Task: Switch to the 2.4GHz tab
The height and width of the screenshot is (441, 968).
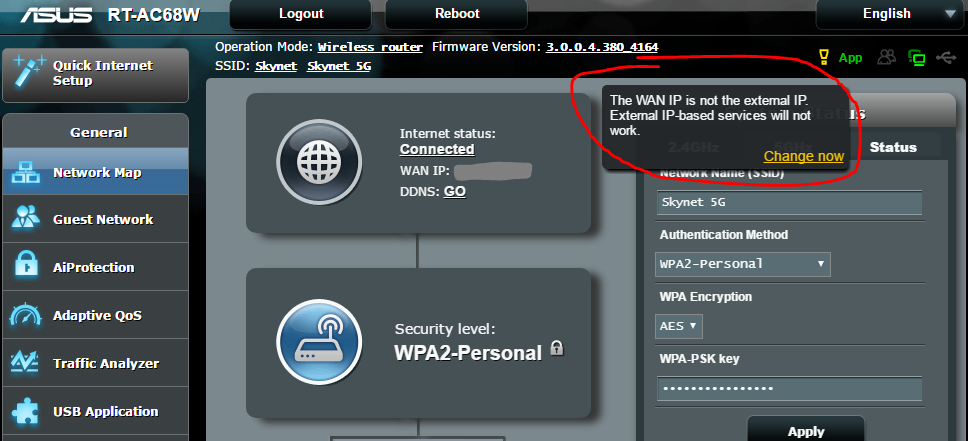Action: [693, 147]
